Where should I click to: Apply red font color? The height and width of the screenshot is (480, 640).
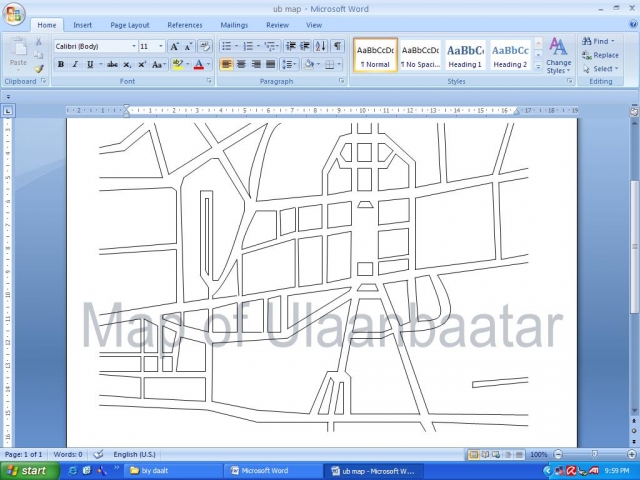tap(199, 64)
